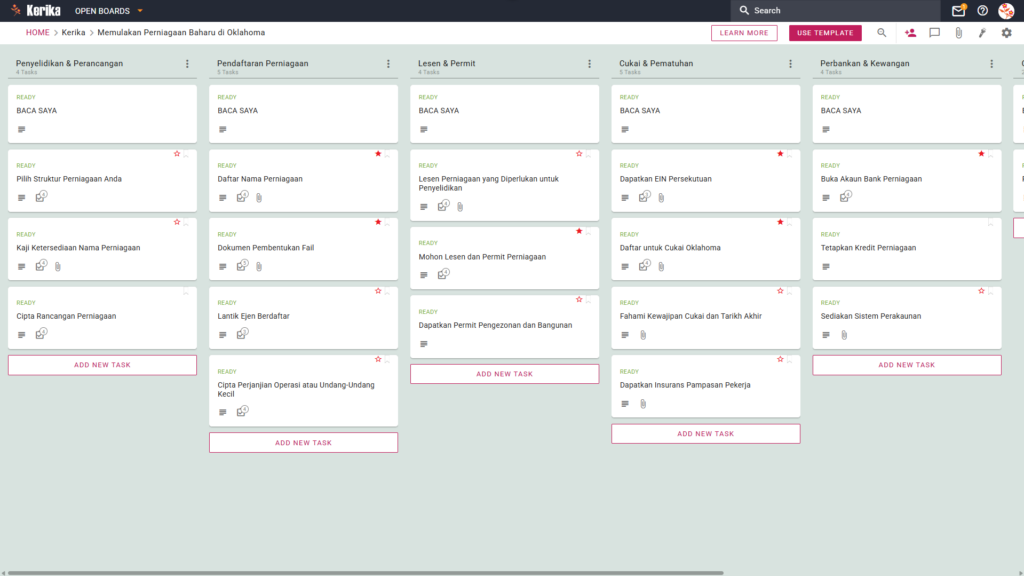Open the mail inbox icon

pos(958,10)
